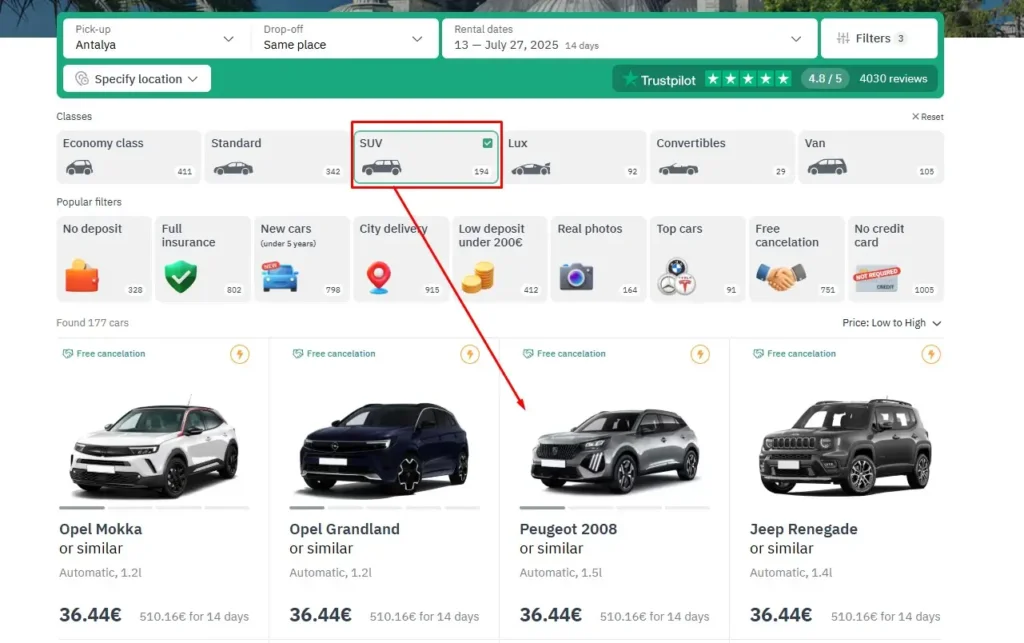Open the Price: Low to High sort dropdown
Screen dimensions: 1024x643
point(891,323)
